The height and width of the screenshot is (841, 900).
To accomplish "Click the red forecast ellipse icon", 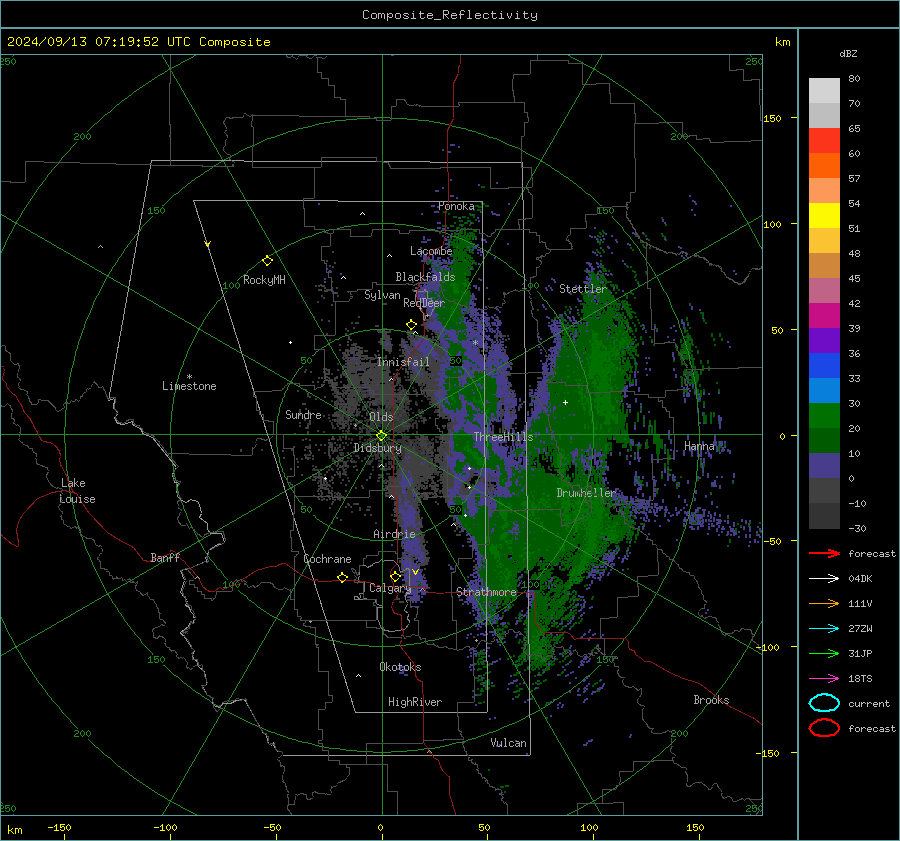I will click(824, 728).
